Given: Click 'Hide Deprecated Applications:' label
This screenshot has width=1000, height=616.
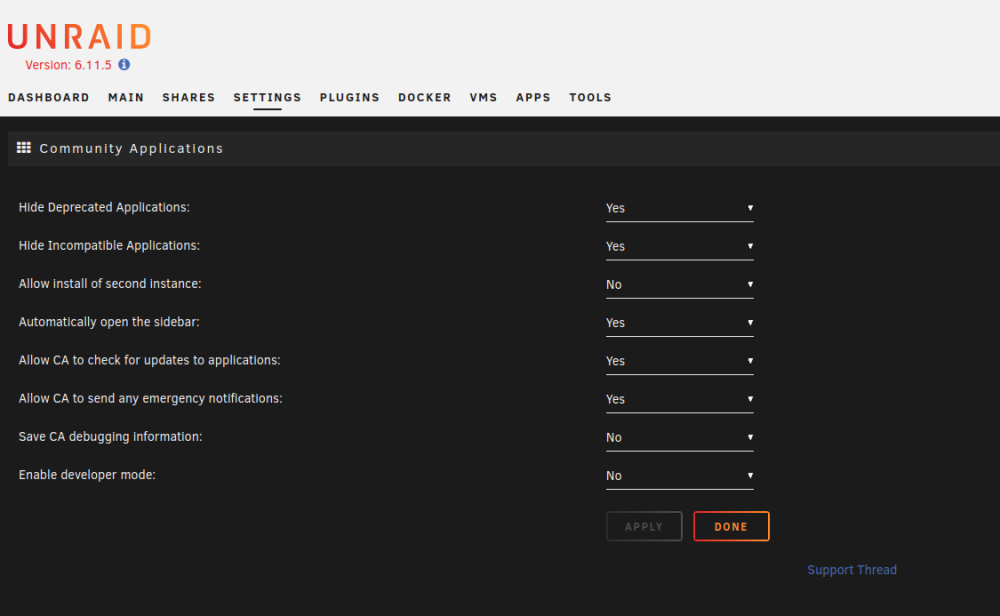Looking at the screenshot, I should click(104, 207).
